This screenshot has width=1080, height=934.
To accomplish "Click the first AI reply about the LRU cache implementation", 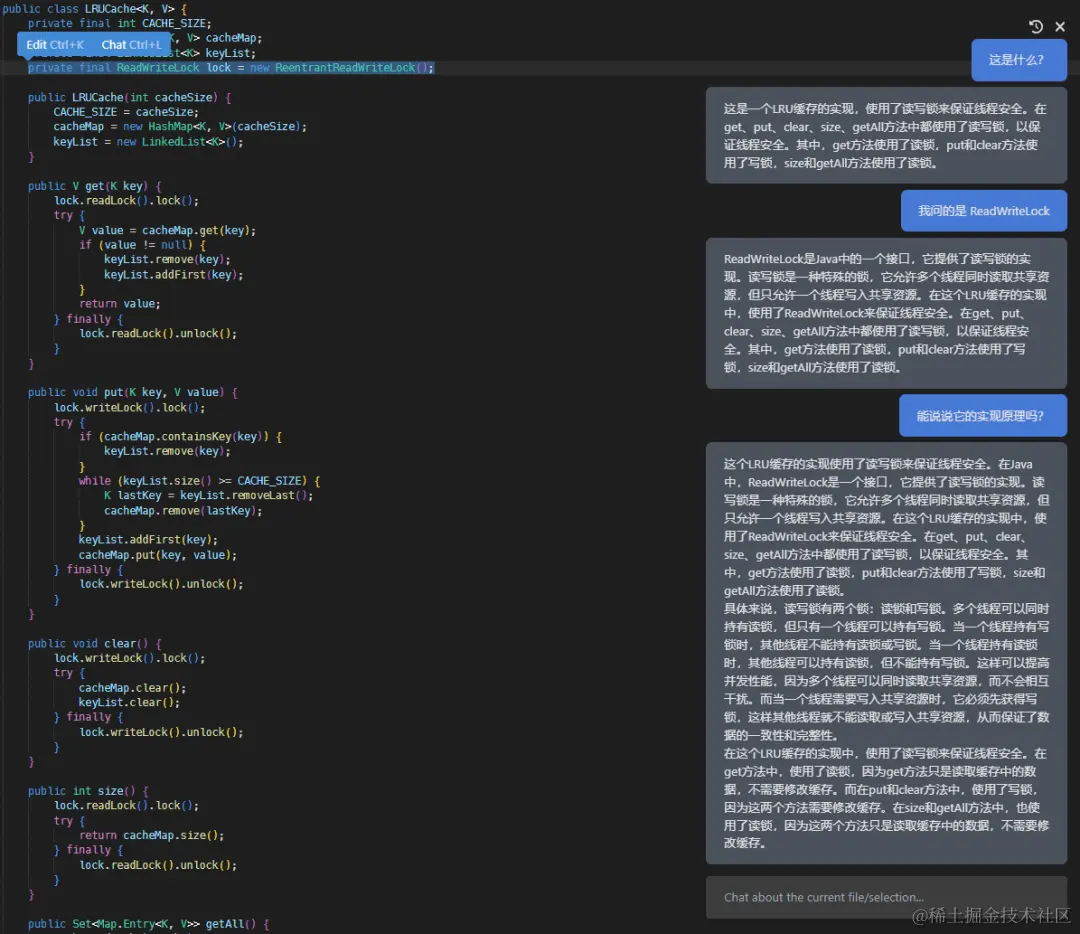I will point(886,136).
